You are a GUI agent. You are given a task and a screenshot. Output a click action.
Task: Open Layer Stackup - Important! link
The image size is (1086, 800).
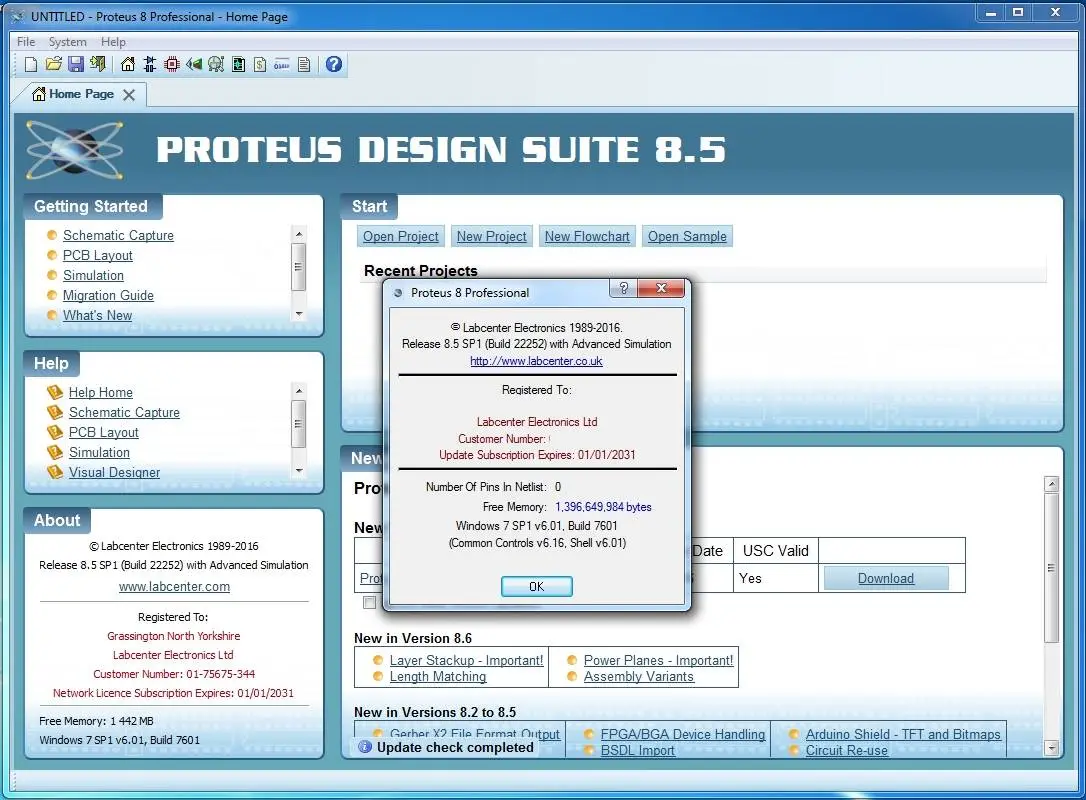(466, 660)
